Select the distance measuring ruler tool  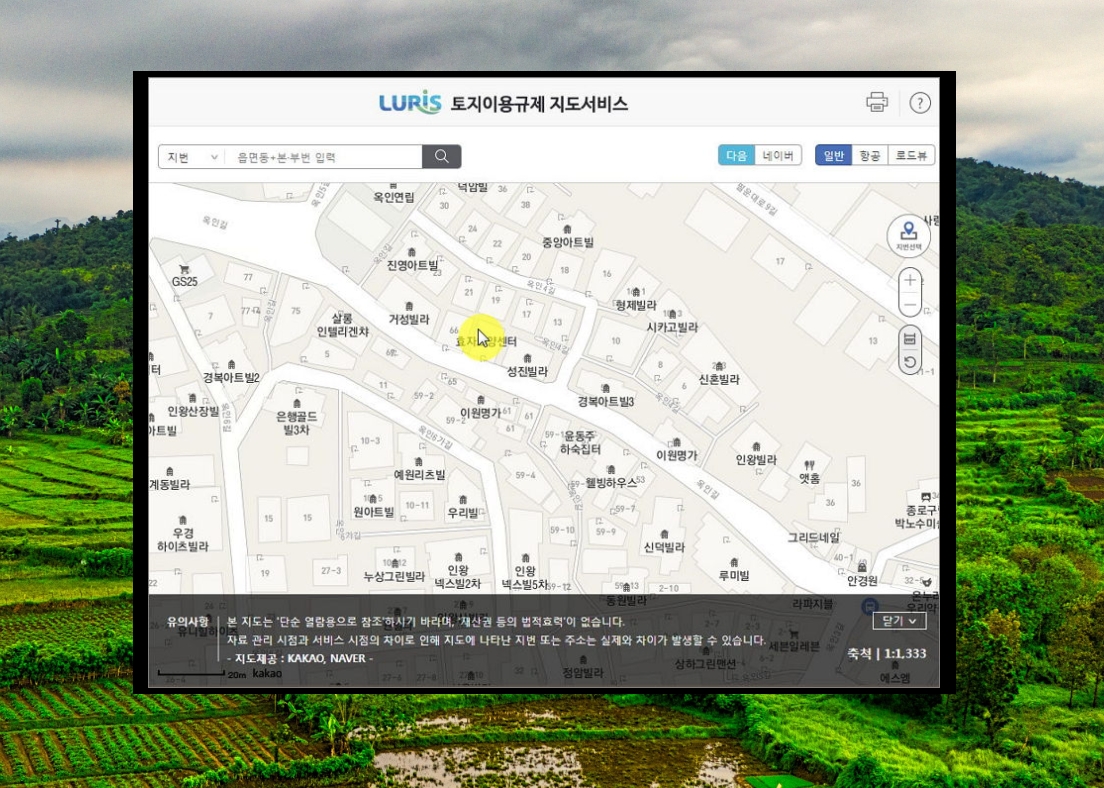(x=910, y=339)
